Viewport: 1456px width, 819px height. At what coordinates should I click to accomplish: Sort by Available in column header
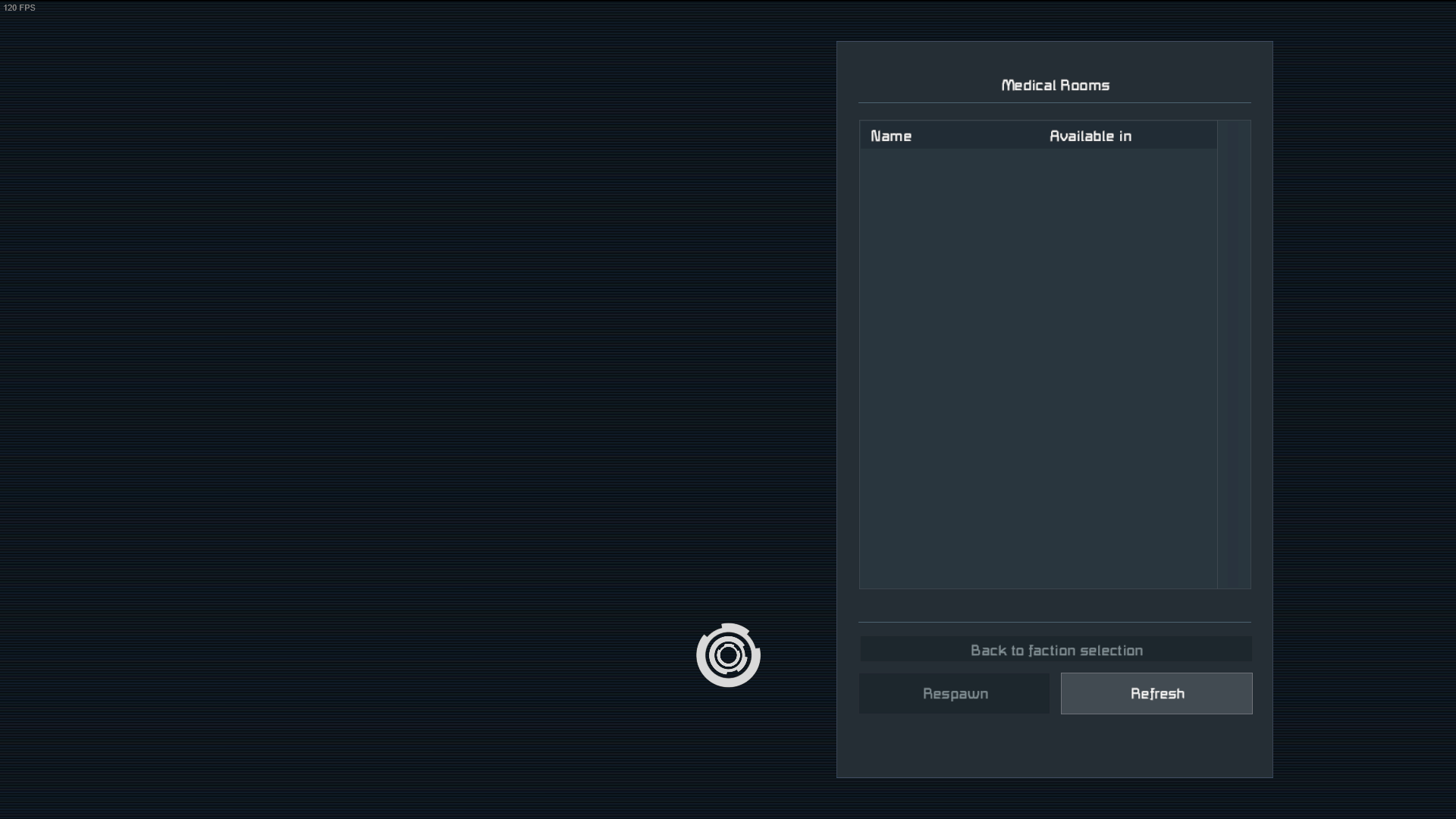[x=1090, y=136]
